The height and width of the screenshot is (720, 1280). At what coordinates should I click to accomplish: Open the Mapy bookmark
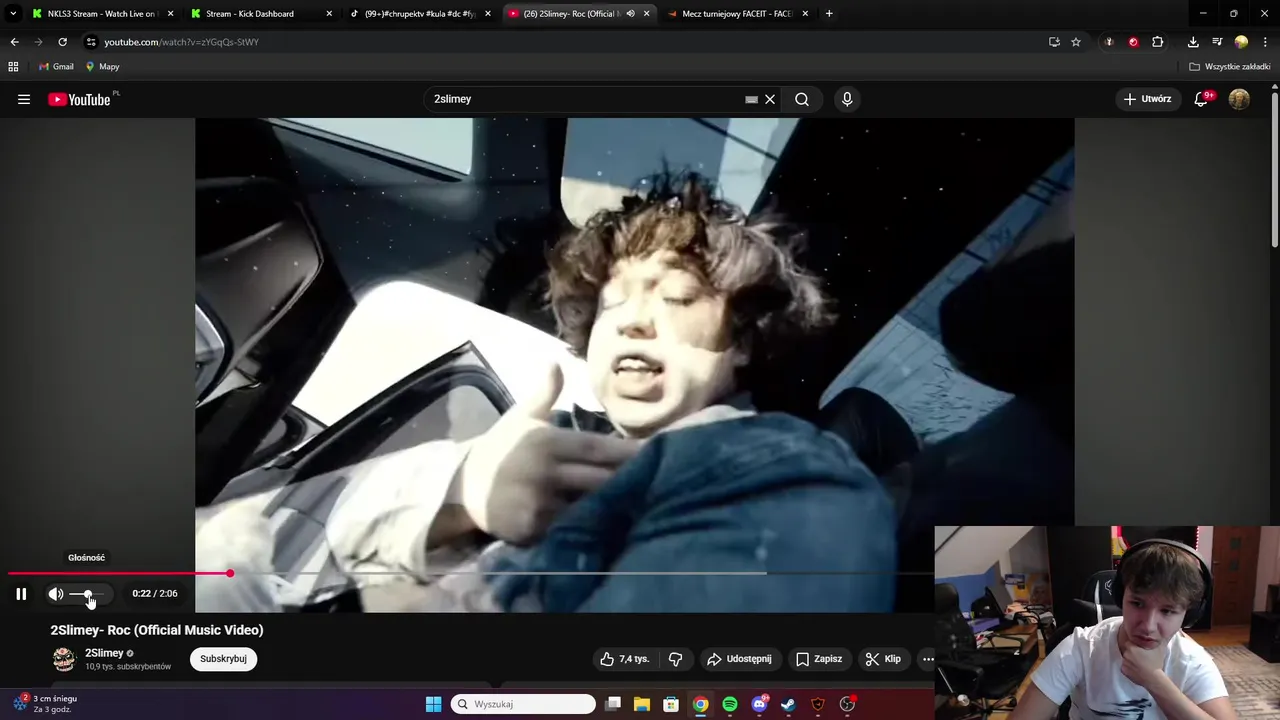coord(102,67)
